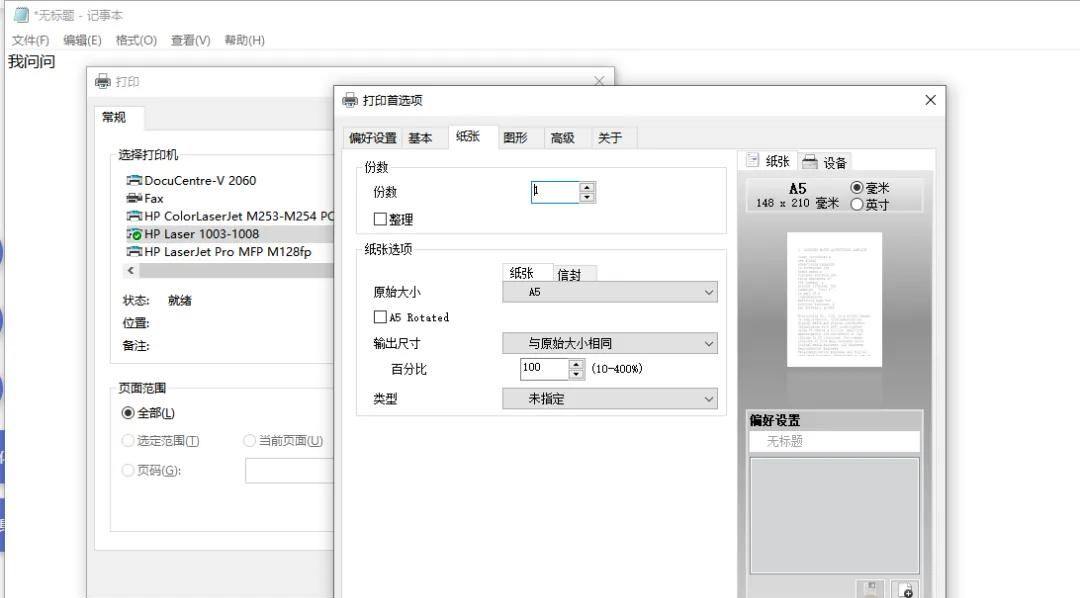Open the 原始大小 A5 dropdown
This screenshot has height=598, width=1080.
point(610,292)
